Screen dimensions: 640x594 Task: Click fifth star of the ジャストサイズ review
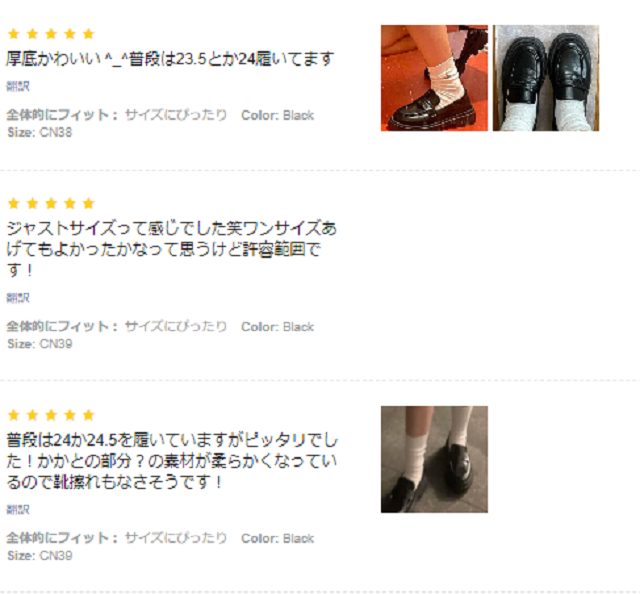click(x=89, y=203)
